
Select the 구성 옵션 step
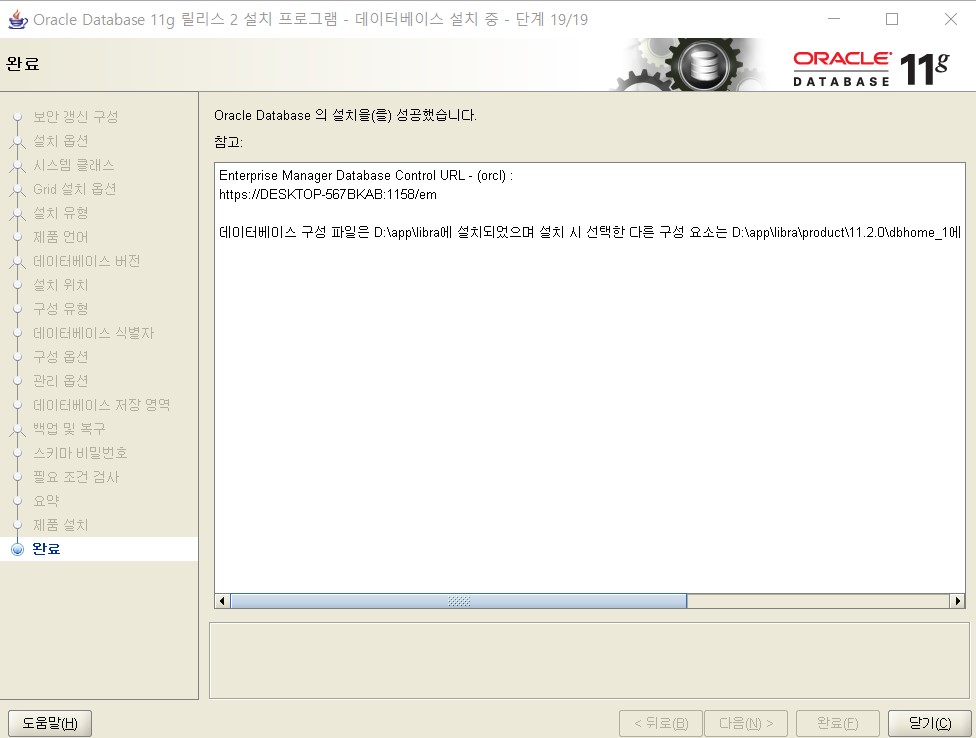(60, 357)
